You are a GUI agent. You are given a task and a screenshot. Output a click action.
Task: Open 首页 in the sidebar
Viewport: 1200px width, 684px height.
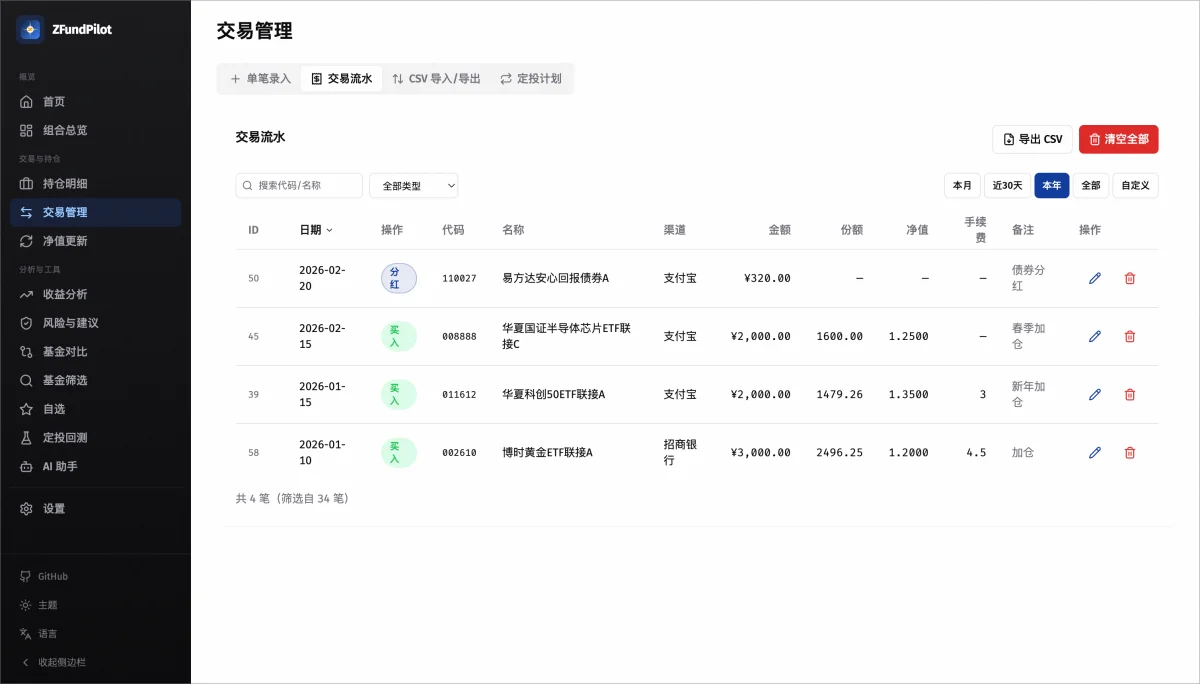tap(95, 101)
